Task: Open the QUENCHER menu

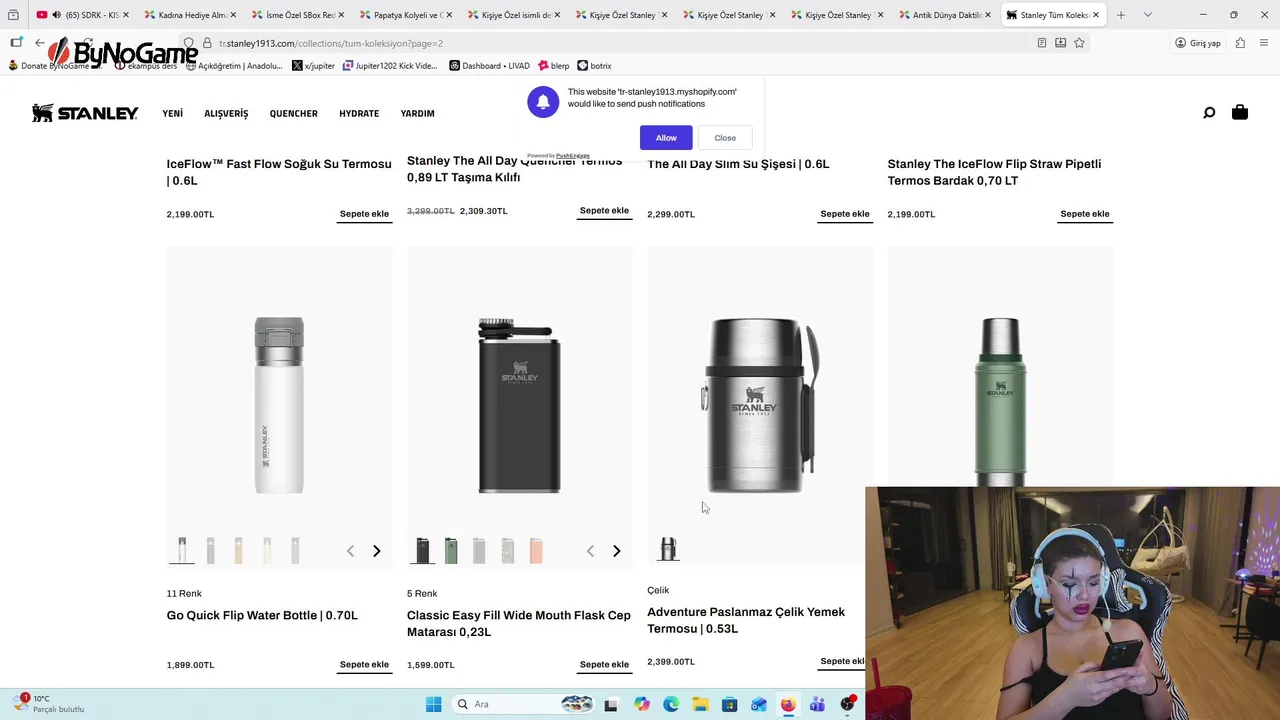Action: (x=293, y=113)
